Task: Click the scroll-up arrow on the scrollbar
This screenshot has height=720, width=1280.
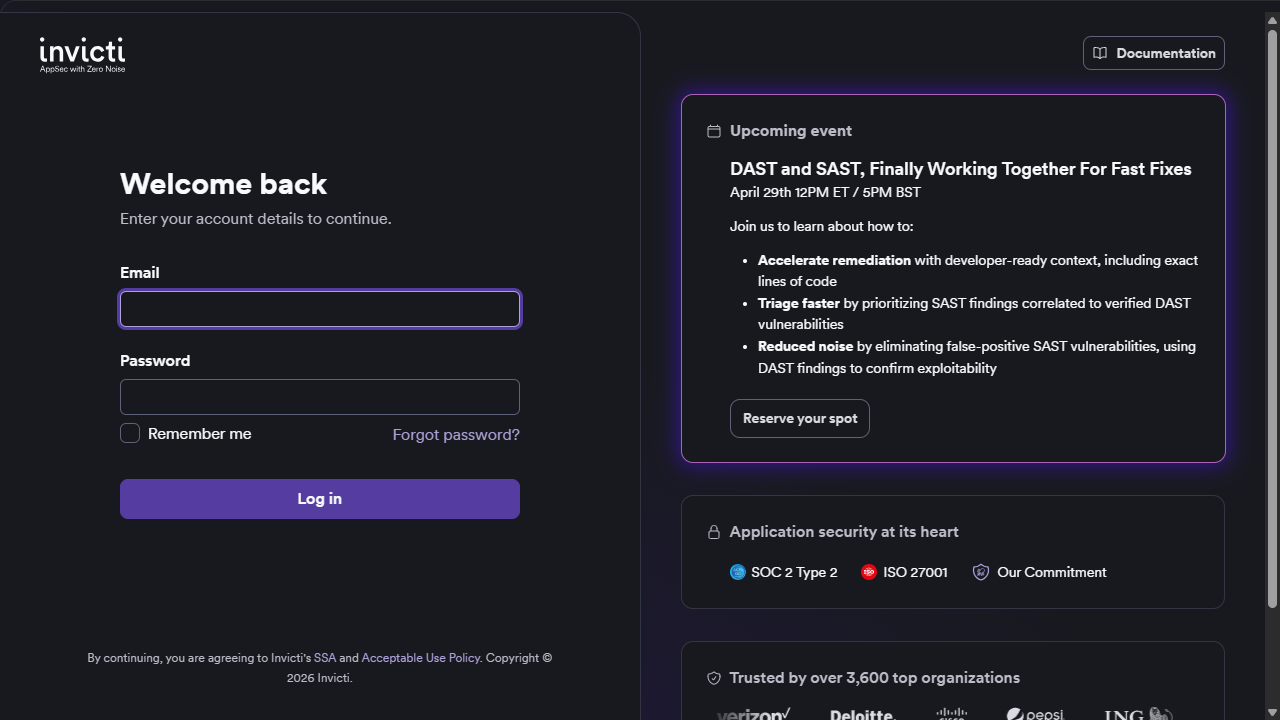Action: click(1272, 9)
